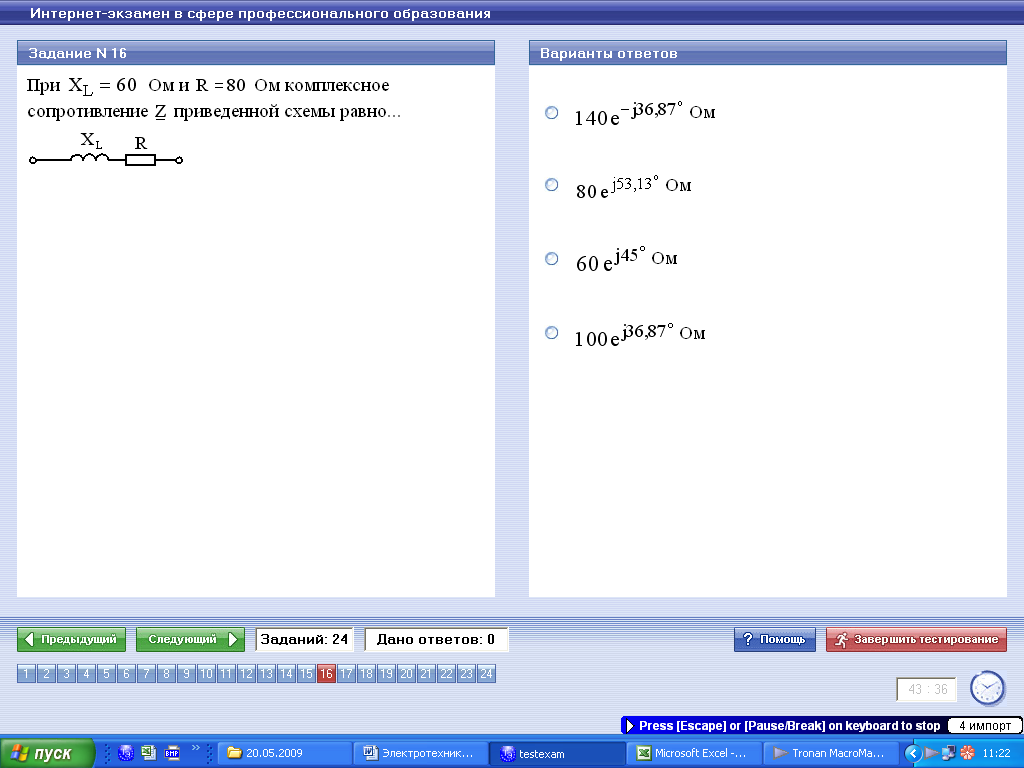The image size is (1024, 768).
Task: Jump to question 6
Action: [126, 673]
